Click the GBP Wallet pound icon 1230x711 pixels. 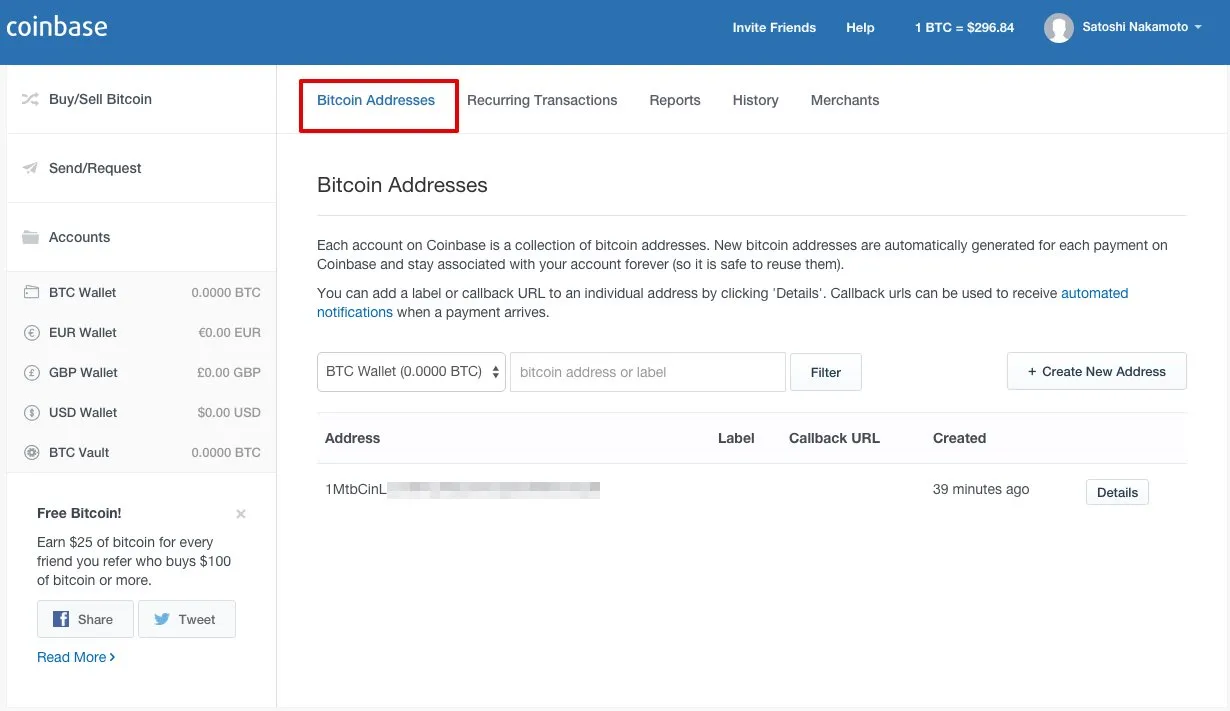pos(31,372)
